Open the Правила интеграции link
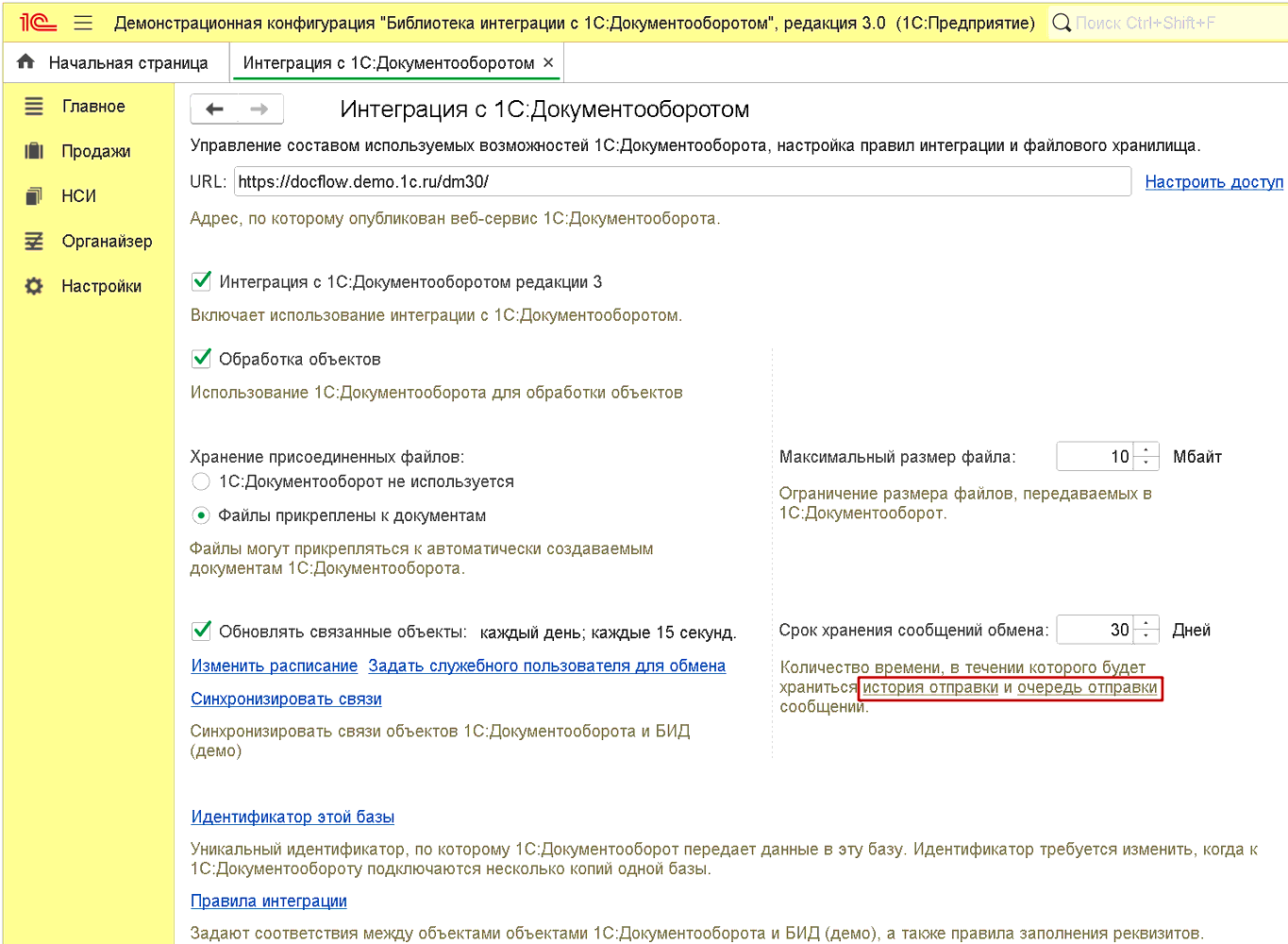1288x944 pixels. tap(269, 901)
